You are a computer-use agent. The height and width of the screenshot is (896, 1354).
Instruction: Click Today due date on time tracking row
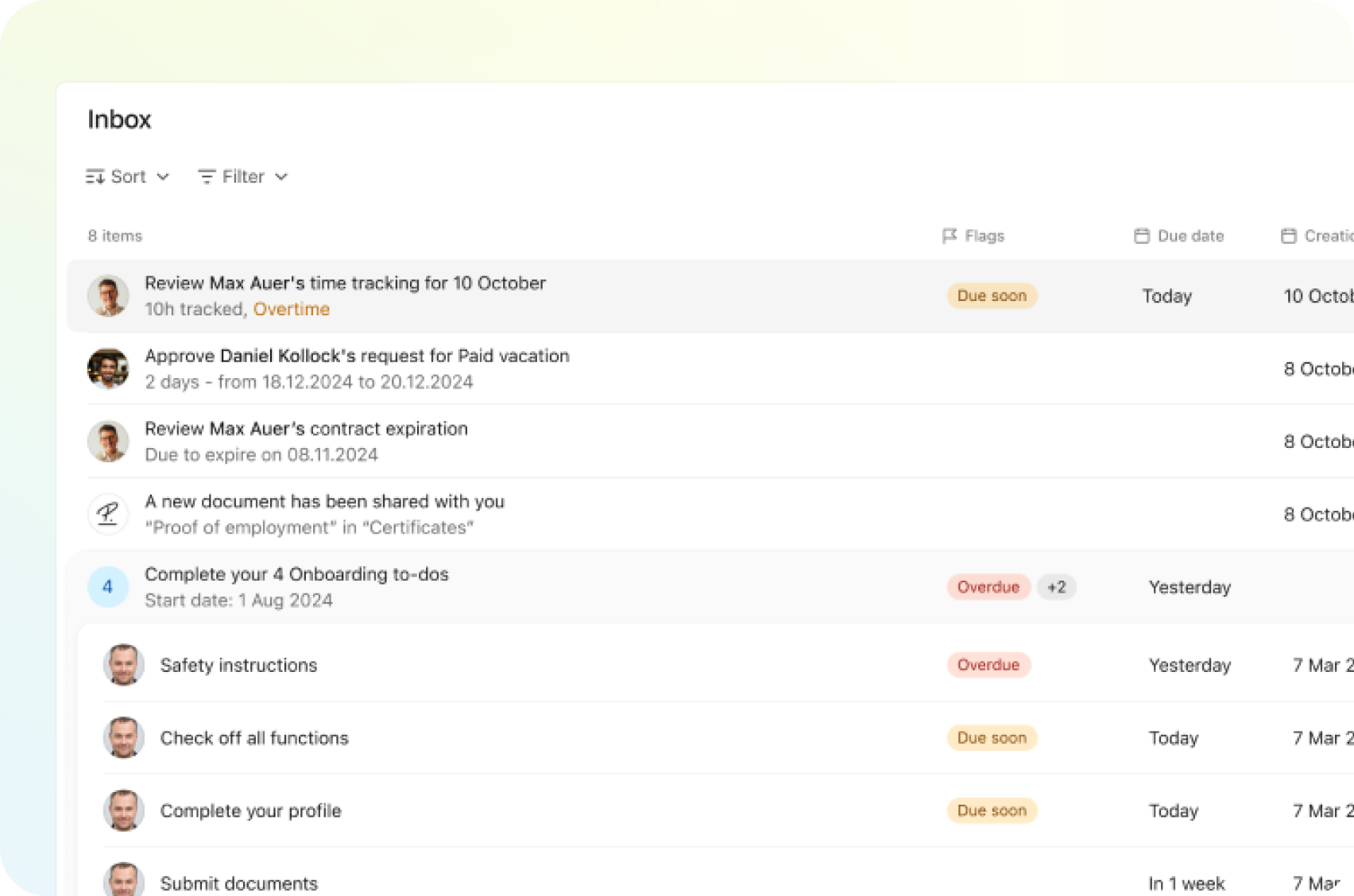(x=1167, y=296)
